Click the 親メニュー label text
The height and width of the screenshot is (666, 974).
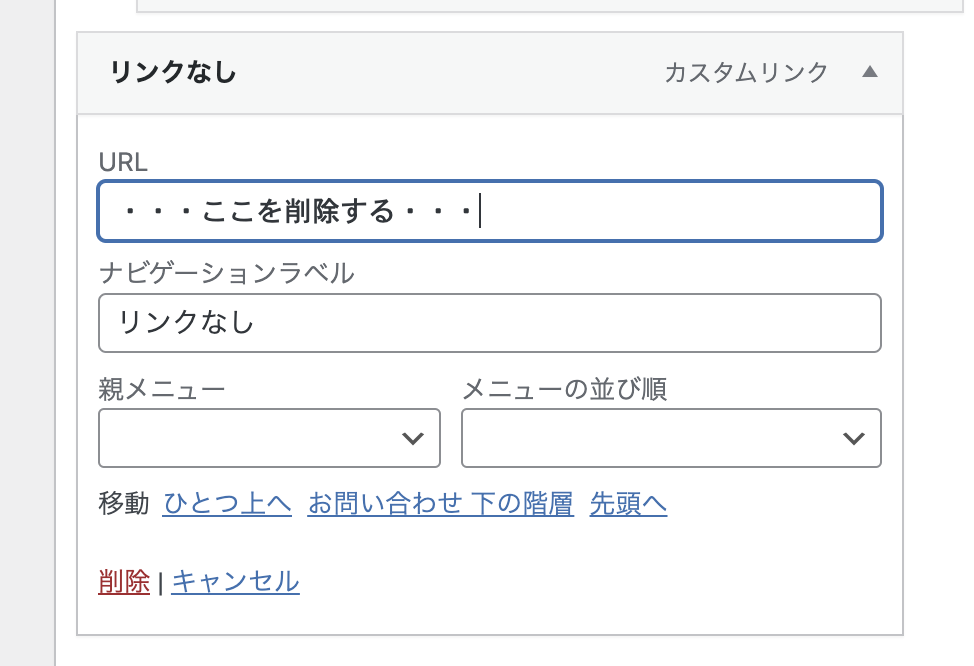pos(162,389)
